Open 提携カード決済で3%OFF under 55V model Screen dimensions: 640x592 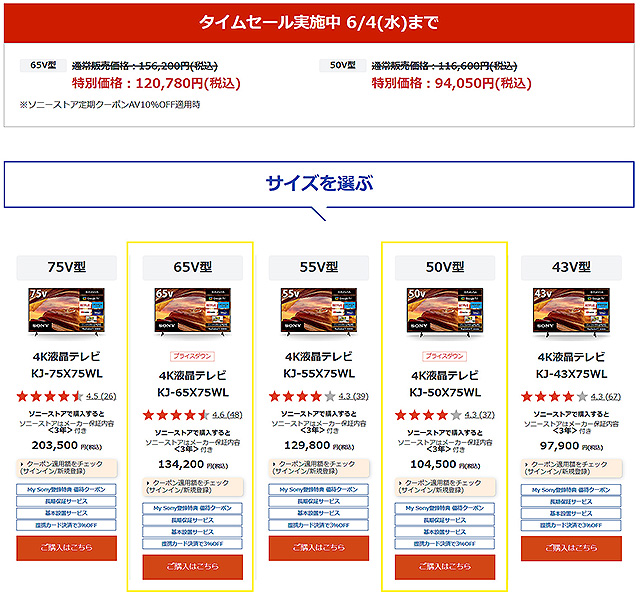(x=319, y=525)
